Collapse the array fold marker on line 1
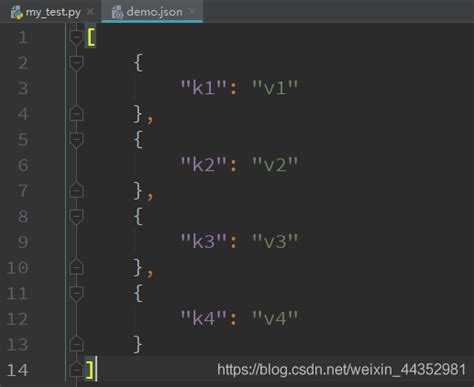The height and width of the screenshot is (387, 474). click(x=76, y=37)
